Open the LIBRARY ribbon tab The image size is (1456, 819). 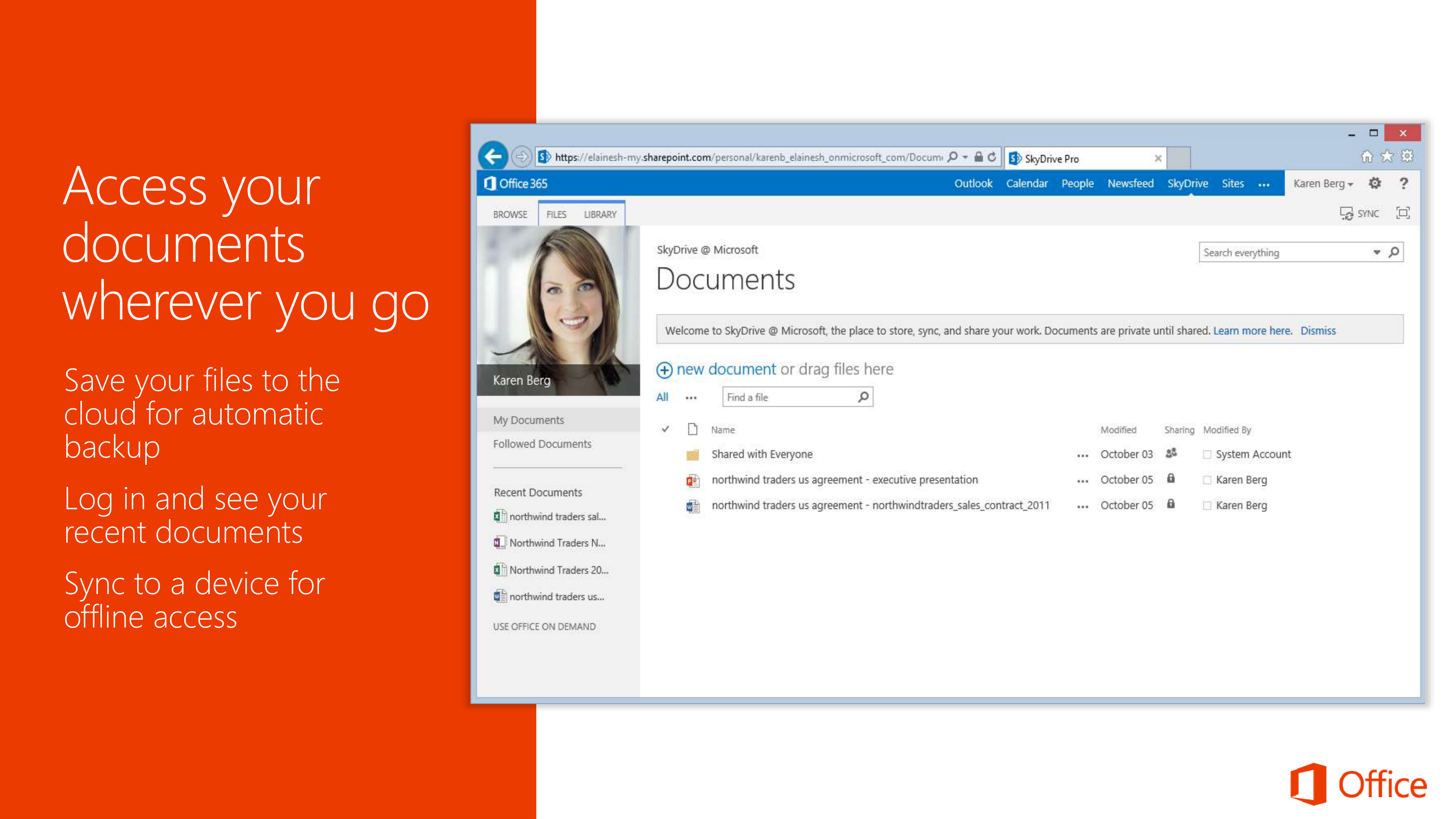click(x=600, y=214)
